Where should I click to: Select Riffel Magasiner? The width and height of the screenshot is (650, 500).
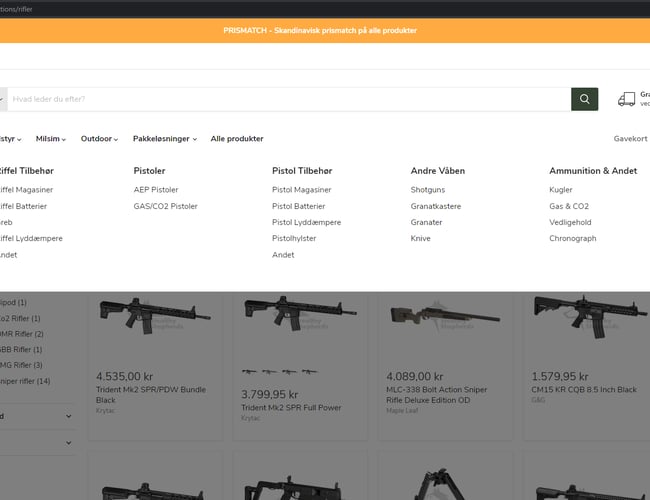click(x=26, y=190)
